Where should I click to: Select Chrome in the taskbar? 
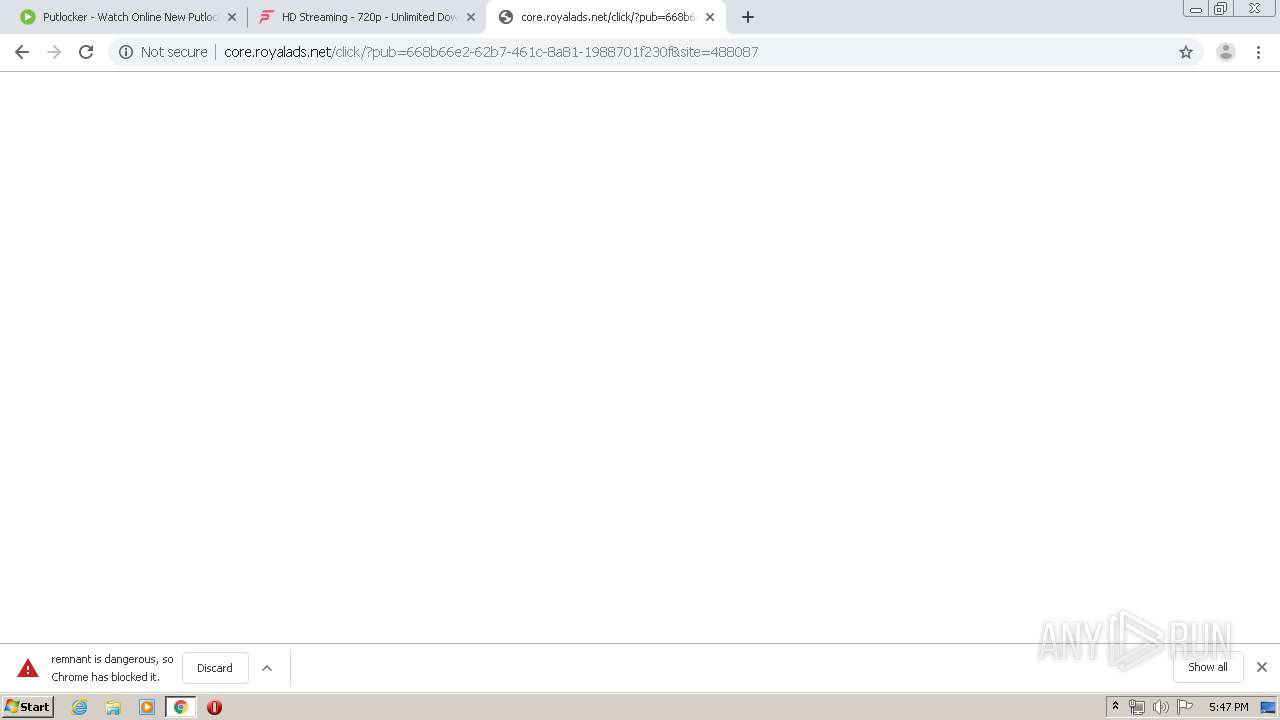click(x=181, y=707)
